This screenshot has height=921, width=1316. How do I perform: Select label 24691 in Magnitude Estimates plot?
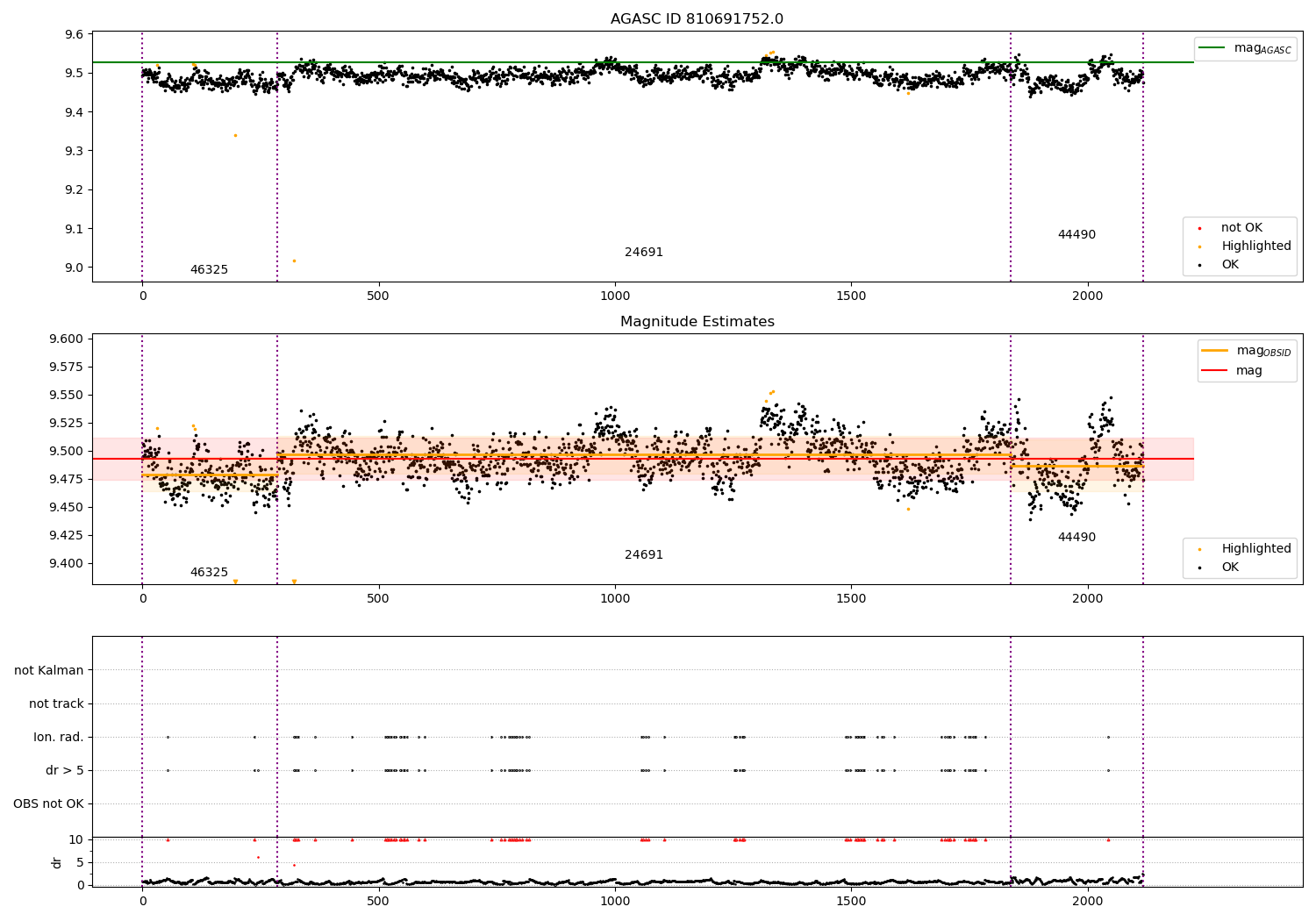[x=644, y=555]
